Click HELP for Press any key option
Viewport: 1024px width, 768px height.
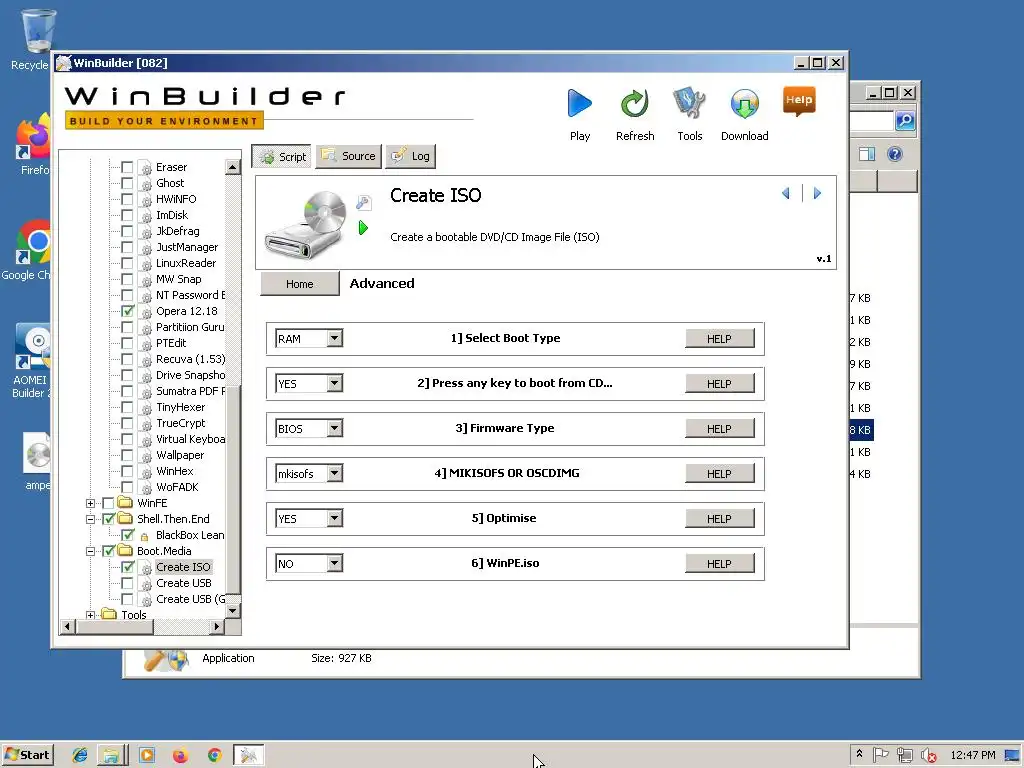coord(719,384)
